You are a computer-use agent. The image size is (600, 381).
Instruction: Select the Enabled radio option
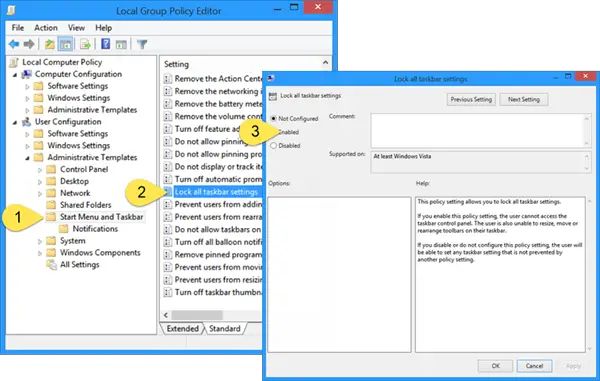pos(288,132)
